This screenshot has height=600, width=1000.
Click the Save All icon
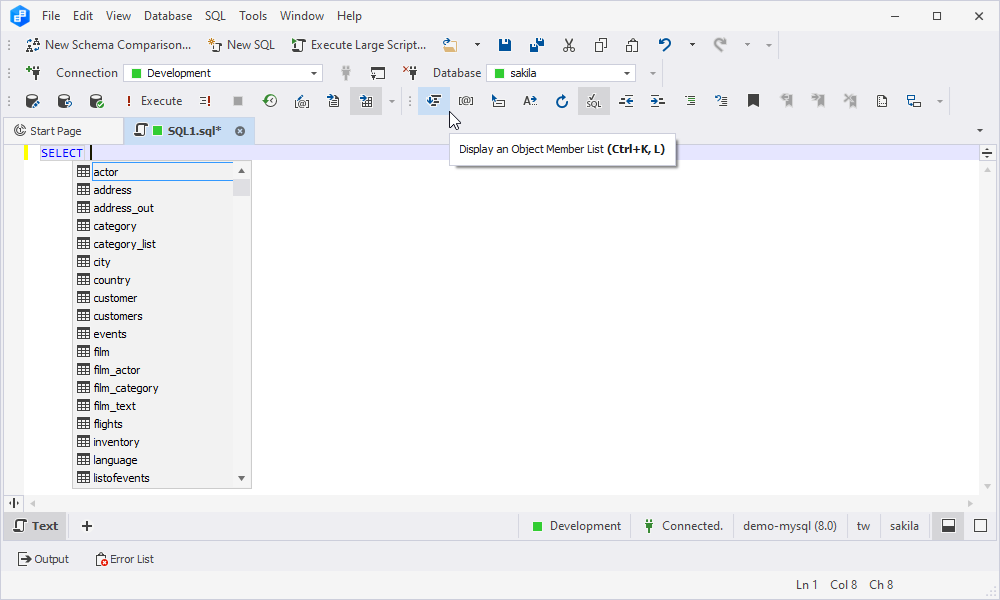pyautogui.click(x=537, y=45)
